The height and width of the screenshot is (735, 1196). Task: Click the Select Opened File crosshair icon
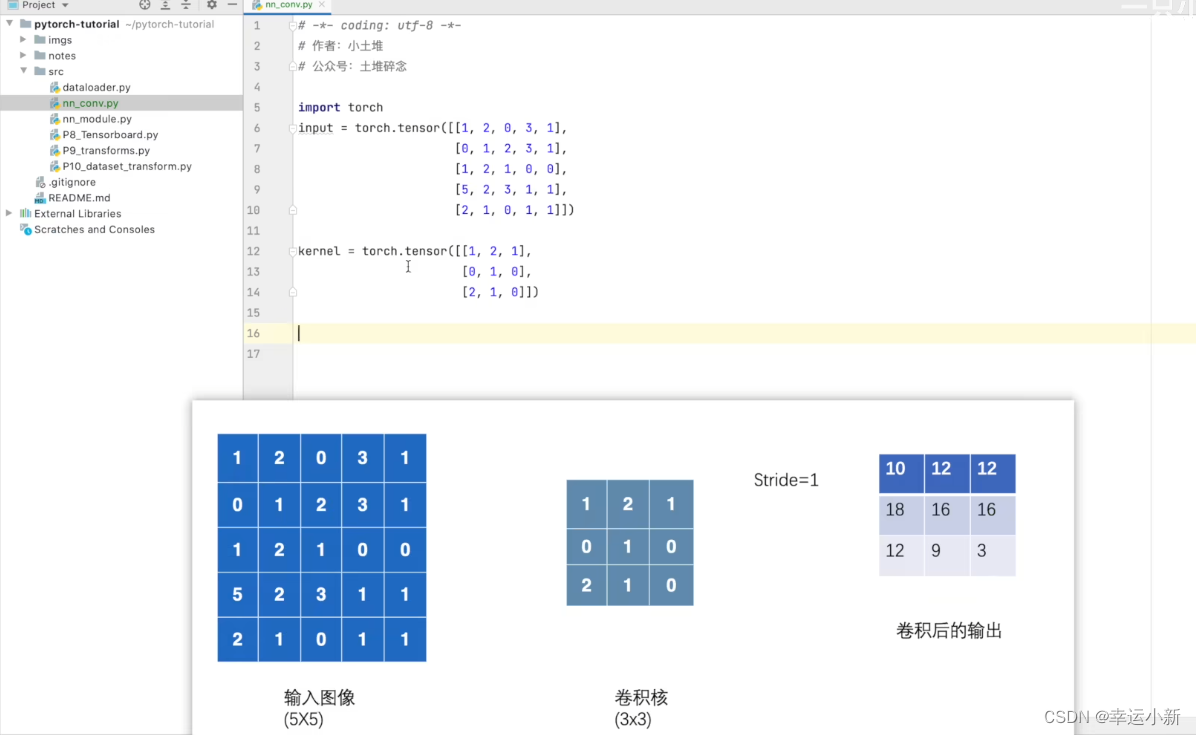tap(144, 5)
